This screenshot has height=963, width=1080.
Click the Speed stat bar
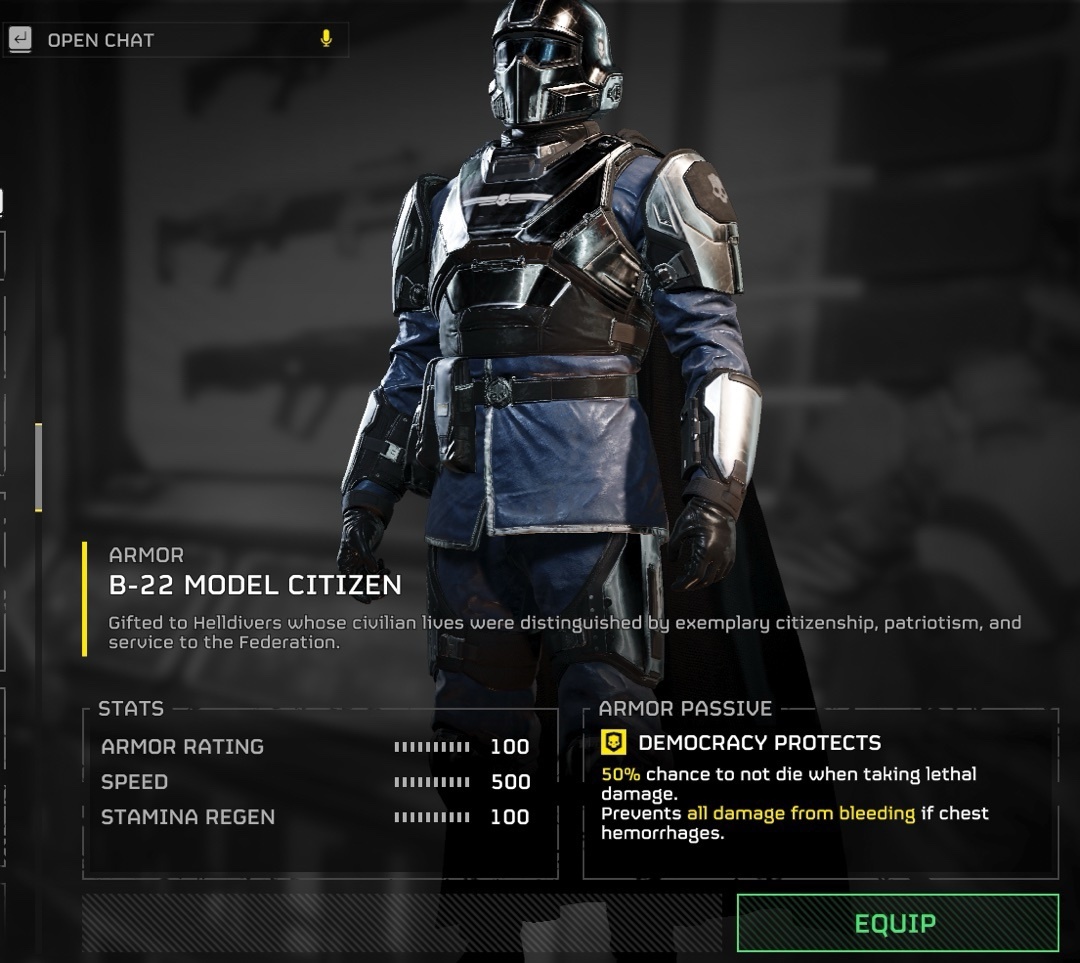pyautogui.click(x=432, y=782)
